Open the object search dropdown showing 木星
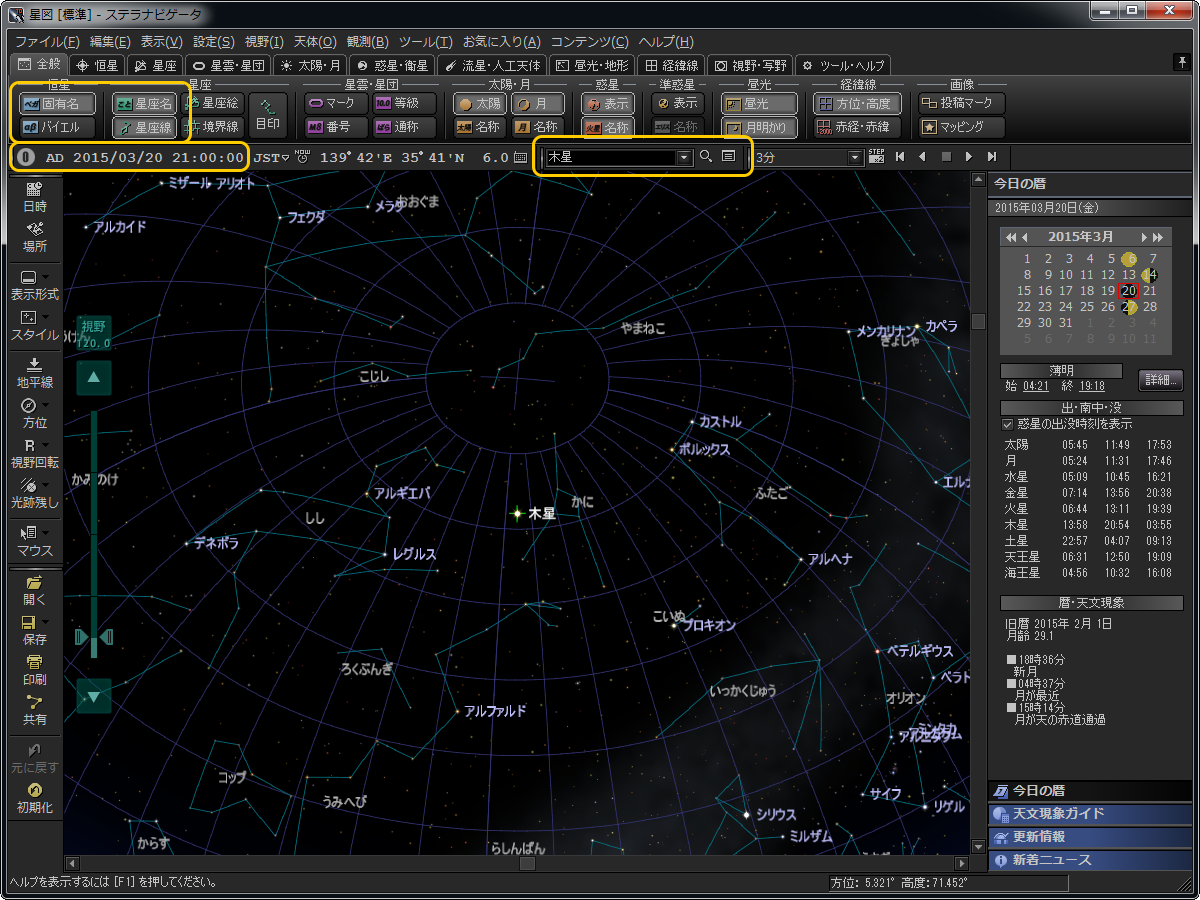The width and height of the screenshot is (1200, 900). pos(684,157)
